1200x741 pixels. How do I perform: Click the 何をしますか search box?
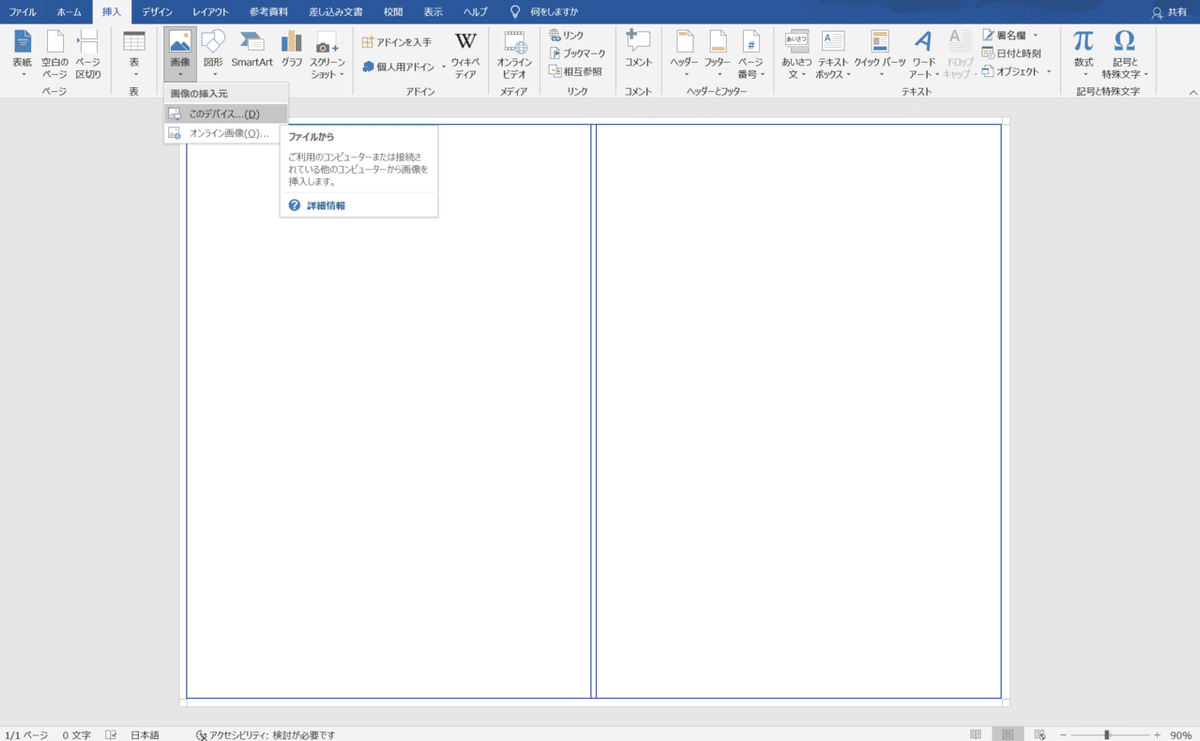point(552,12)
